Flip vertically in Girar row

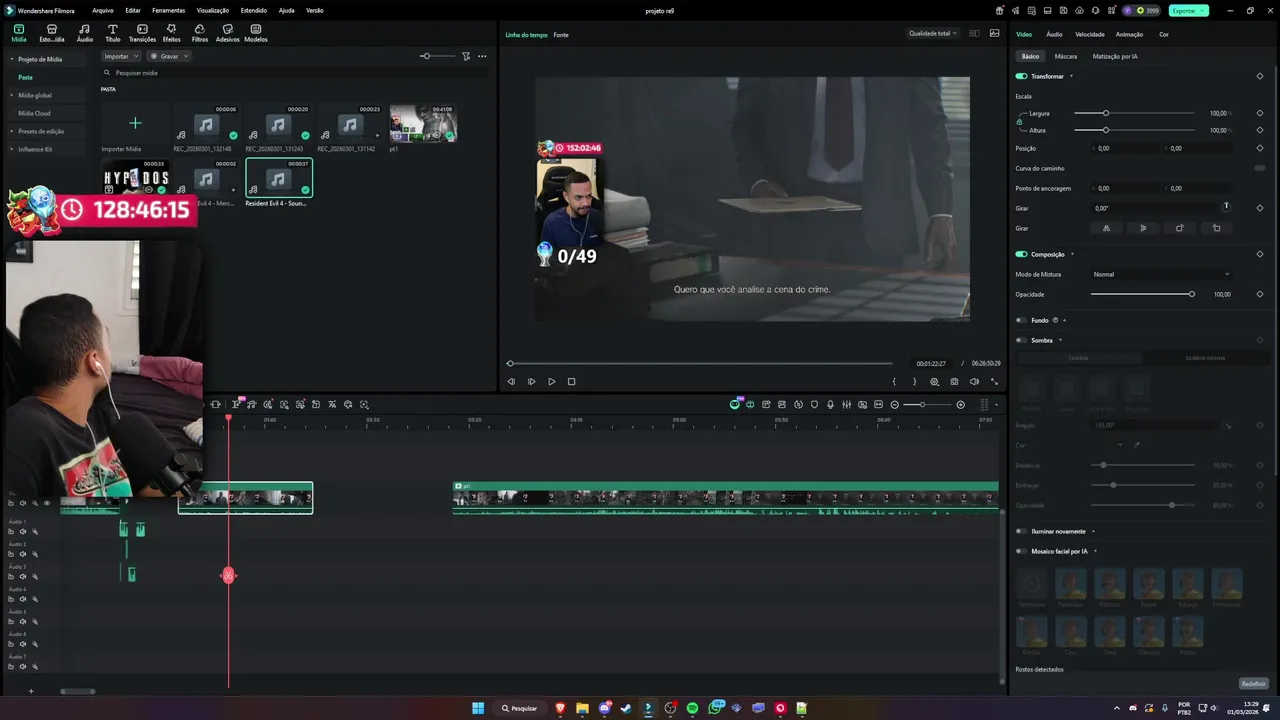(1143, 228)
